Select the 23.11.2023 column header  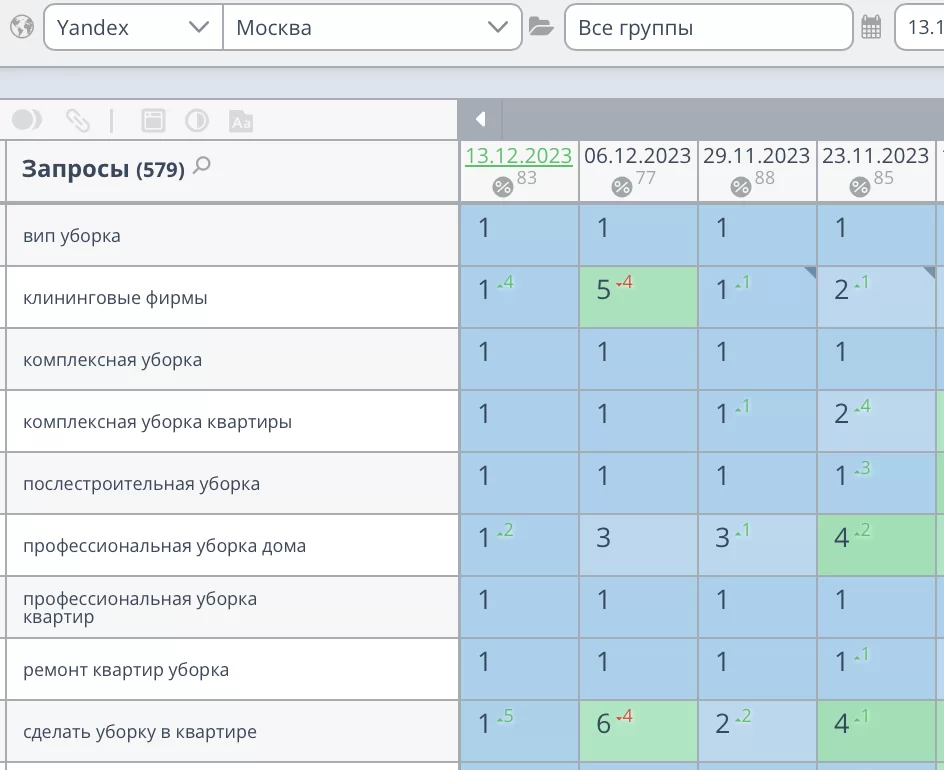coord(875,156)
